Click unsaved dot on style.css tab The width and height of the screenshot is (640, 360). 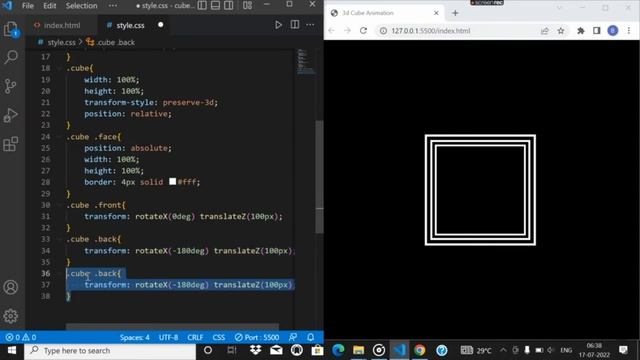(x=160, y=25)
